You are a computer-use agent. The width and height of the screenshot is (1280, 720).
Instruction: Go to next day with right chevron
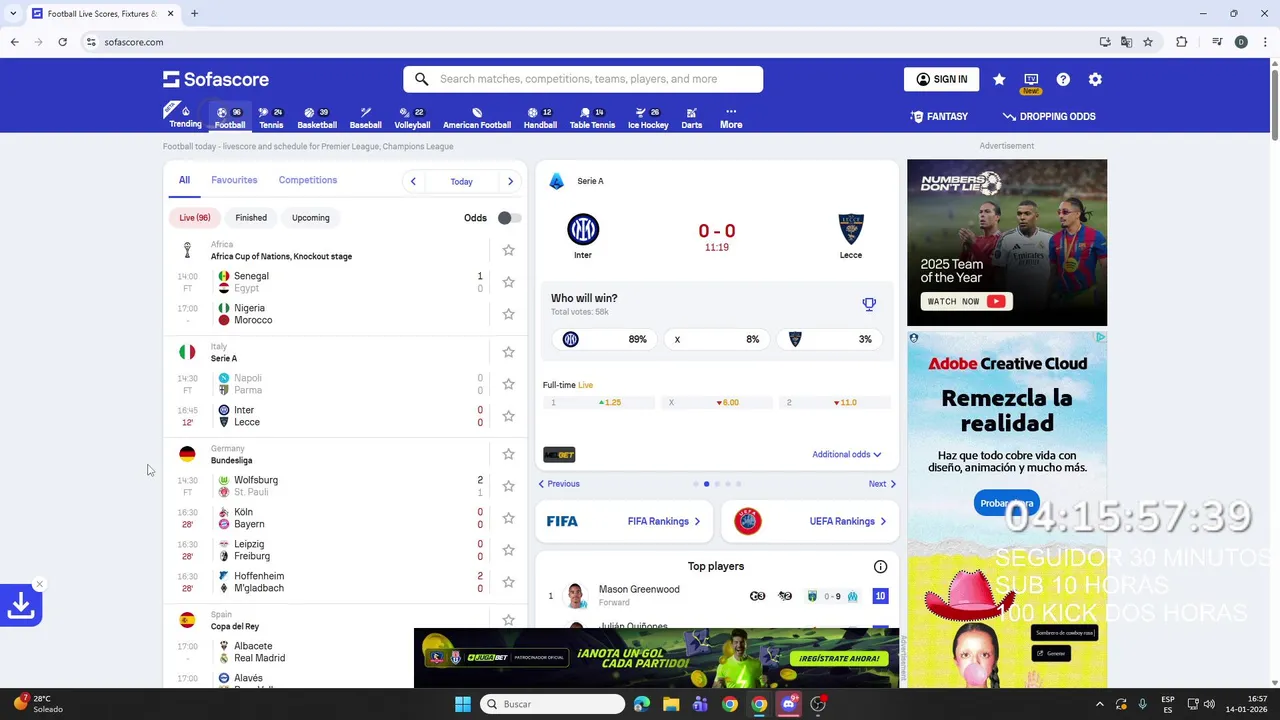click(x=510, y=181)
